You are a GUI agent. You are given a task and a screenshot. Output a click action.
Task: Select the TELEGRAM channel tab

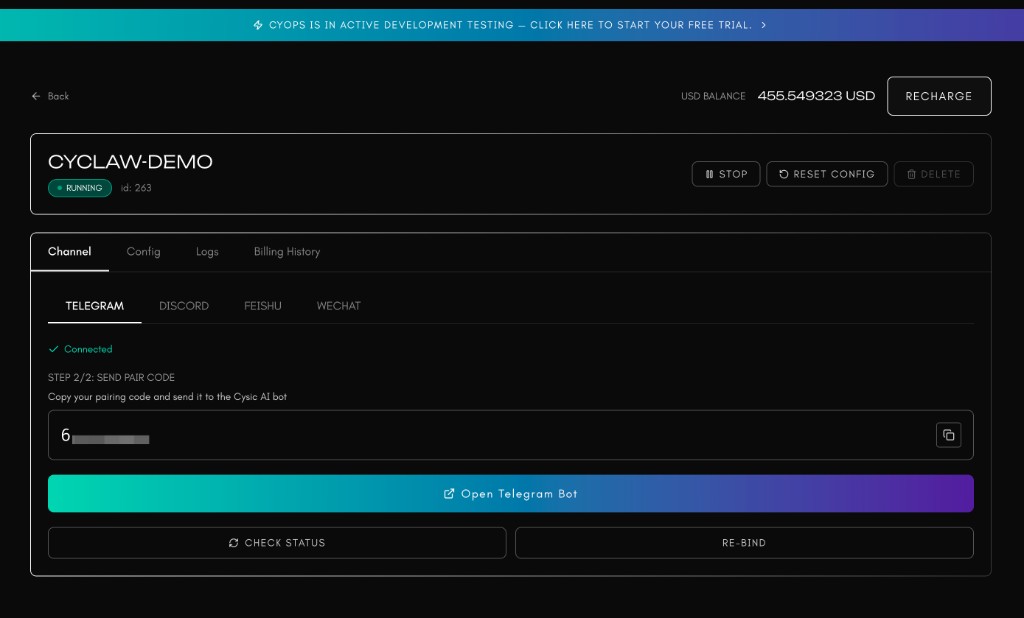click(x=95, y=306)
